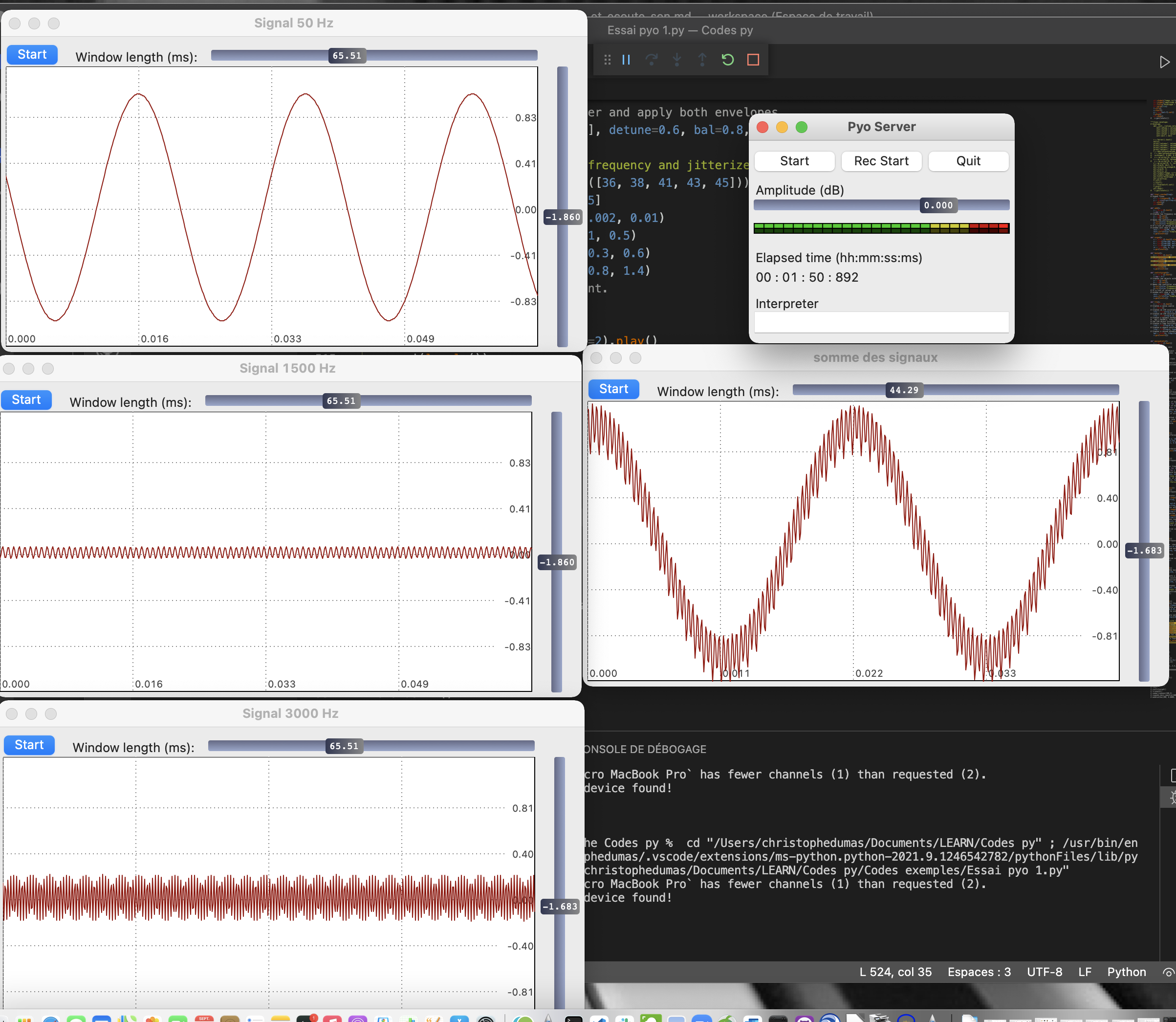Click the feedback icon in VS Code status bar
The height and width of the screenshot is (1022, 1176).
[1168, 973]
